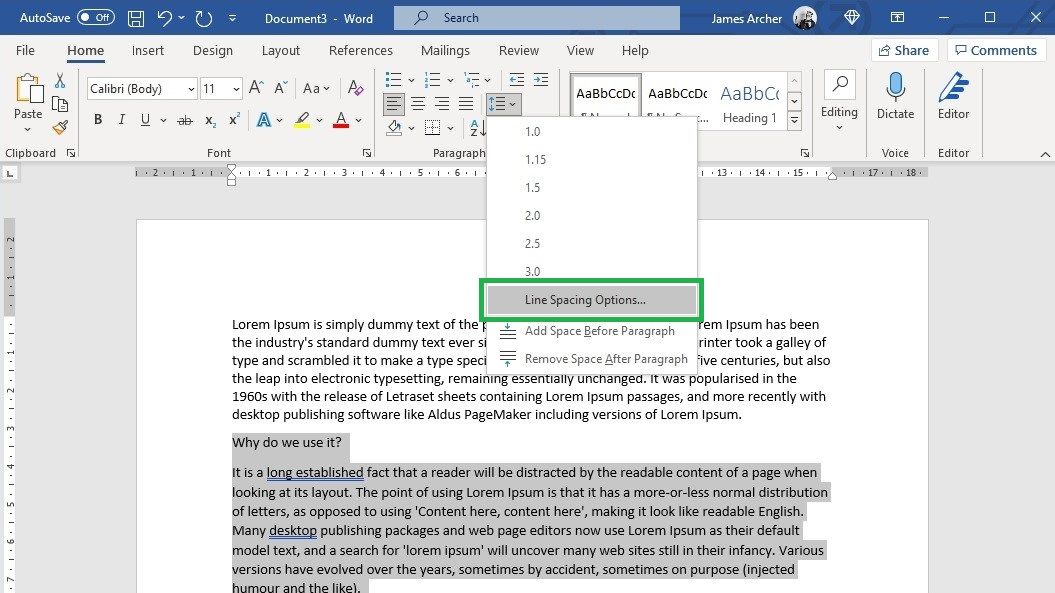Click the Increase Font Size icon
Image resolution: width=1055 pixels, height=593 pixels.
253,87
